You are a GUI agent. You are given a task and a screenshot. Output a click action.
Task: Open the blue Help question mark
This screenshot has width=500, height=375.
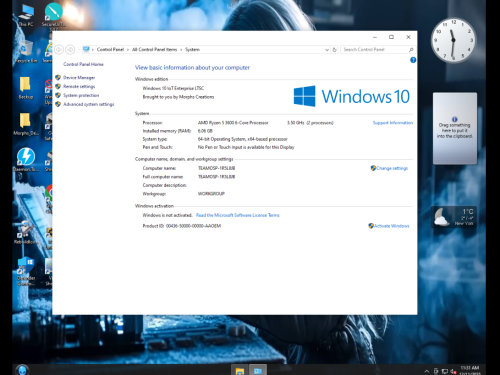point(413,60)
